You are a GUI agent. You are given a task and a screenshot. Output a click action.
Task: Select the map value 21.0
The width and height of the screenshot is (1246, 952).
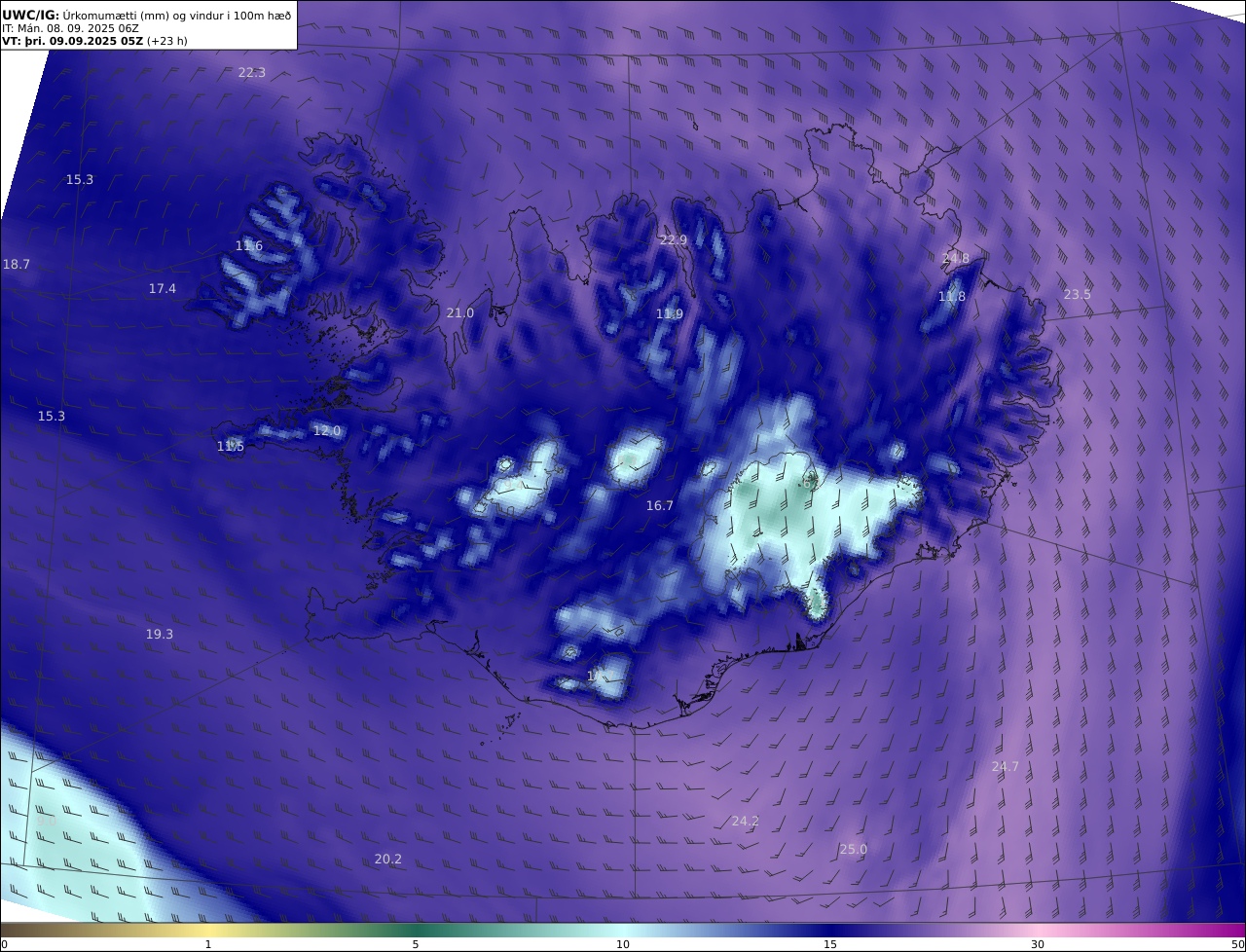pos(460,312)
